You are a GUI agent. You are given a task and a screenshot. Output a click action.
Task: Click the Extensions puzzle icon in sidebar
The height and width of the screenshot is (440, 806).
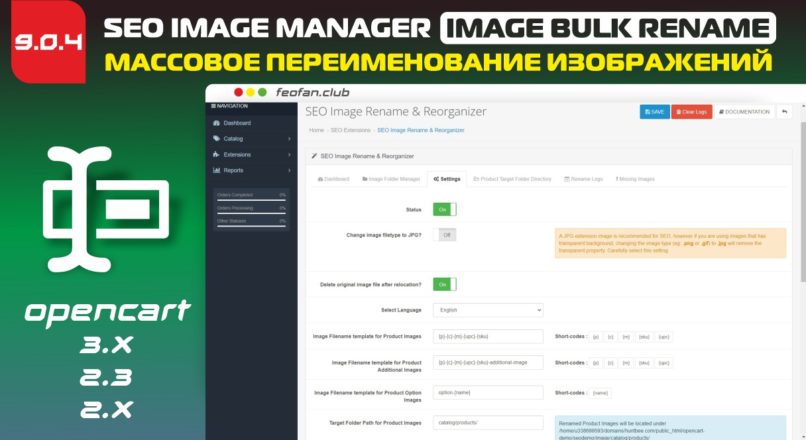click(216, 154)
